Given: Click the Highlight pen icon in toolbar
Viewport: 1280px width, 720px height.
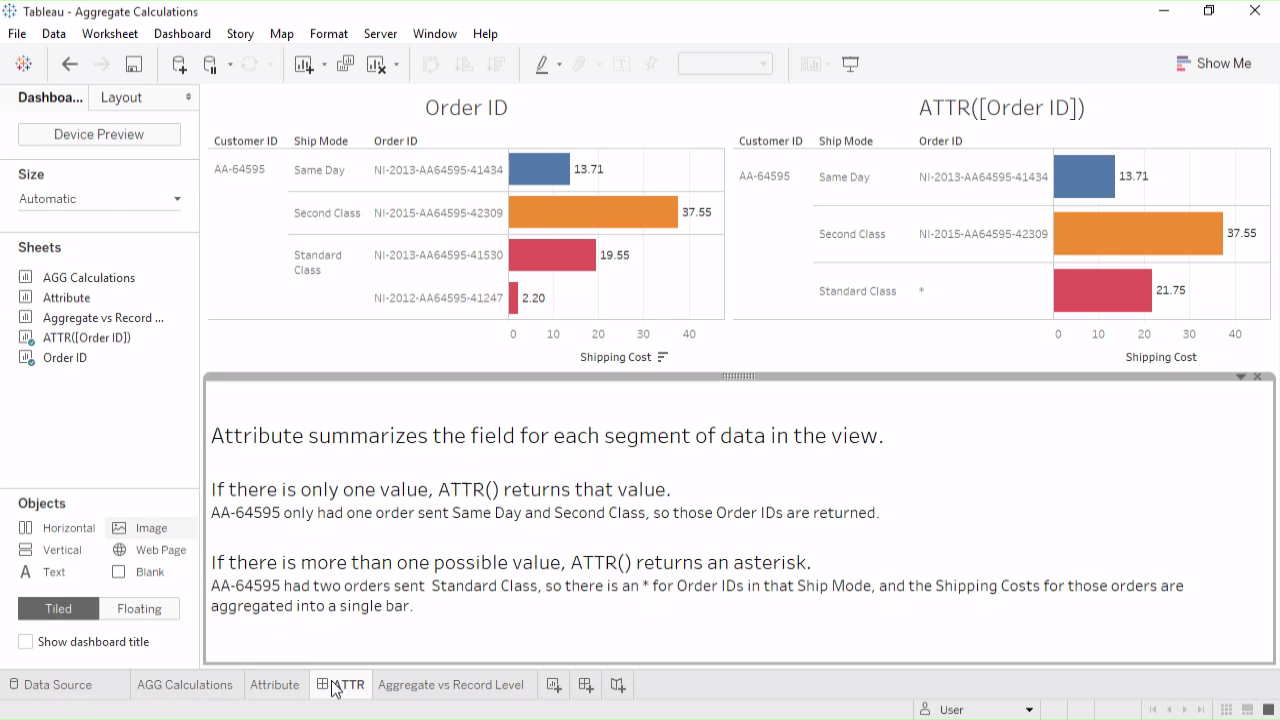Looking at the screenshot, I should click(542, 64).
